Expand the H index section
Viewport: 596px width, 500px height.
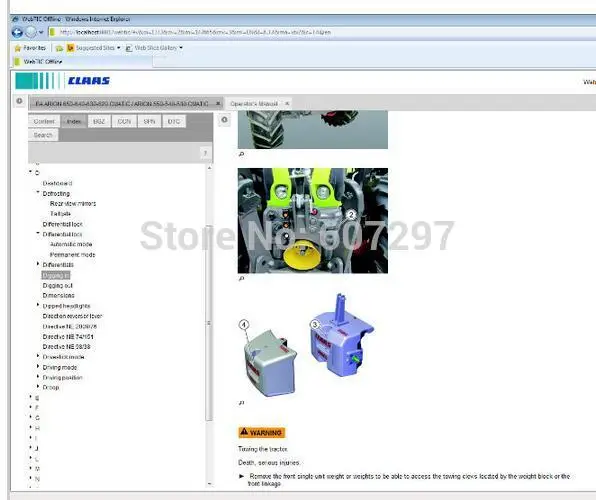(30, 427)
